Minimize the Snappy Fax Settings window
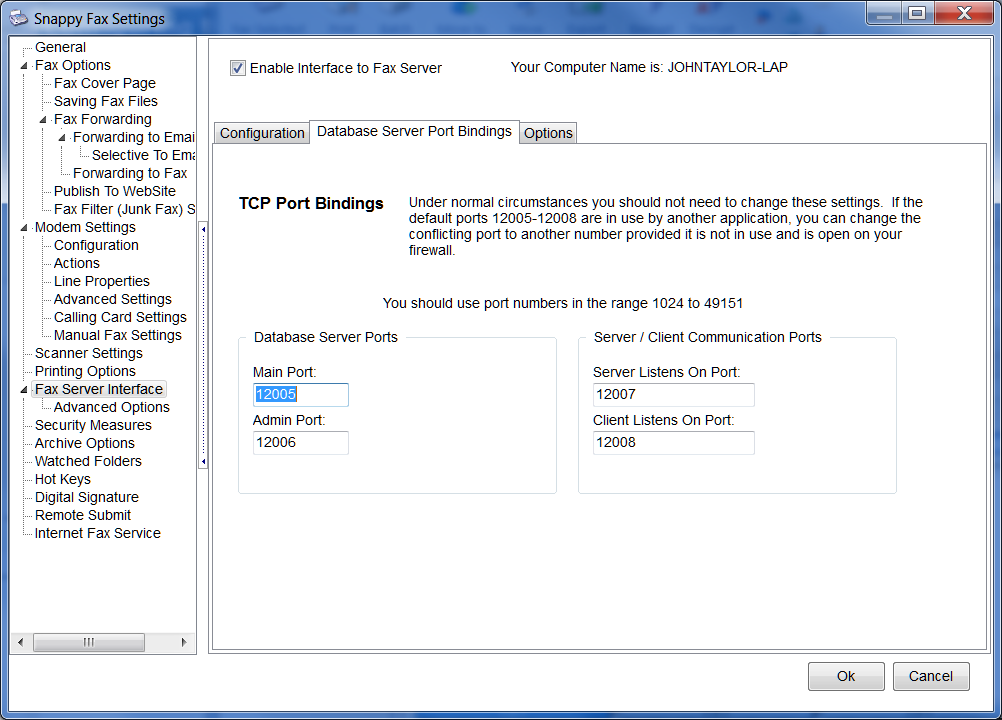 (x=884, y=13)
